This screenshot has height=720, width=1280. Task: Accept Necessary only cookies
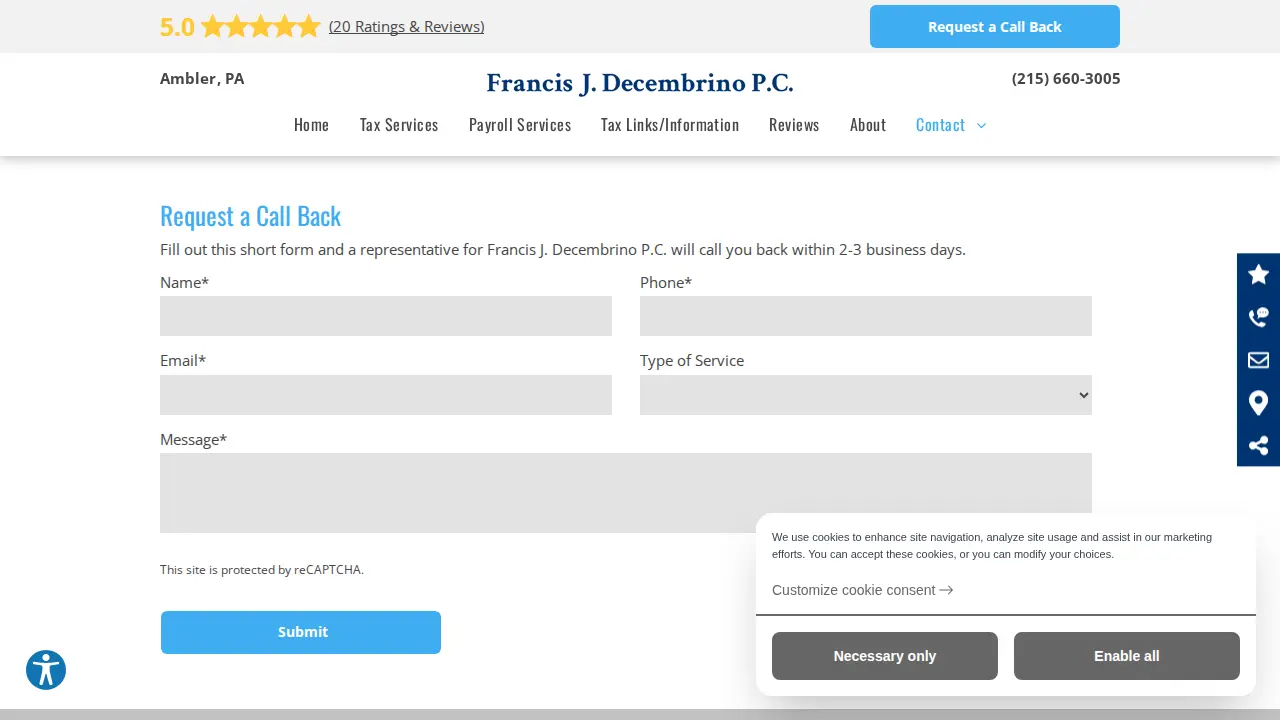[x=885, y=656]
